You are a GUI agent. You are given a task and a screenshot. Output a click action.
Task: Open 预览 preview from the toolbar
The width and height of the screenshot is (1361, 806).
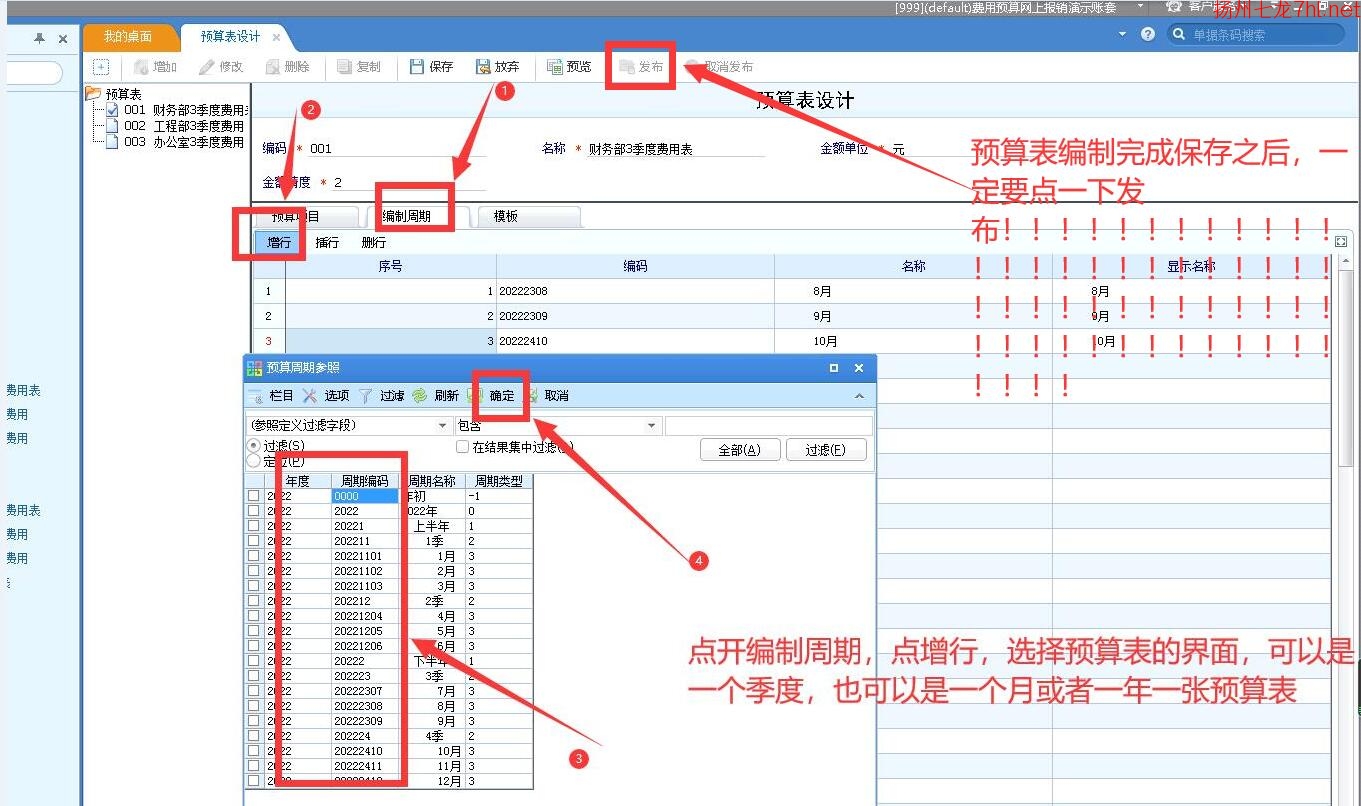(x=555, y=67)
